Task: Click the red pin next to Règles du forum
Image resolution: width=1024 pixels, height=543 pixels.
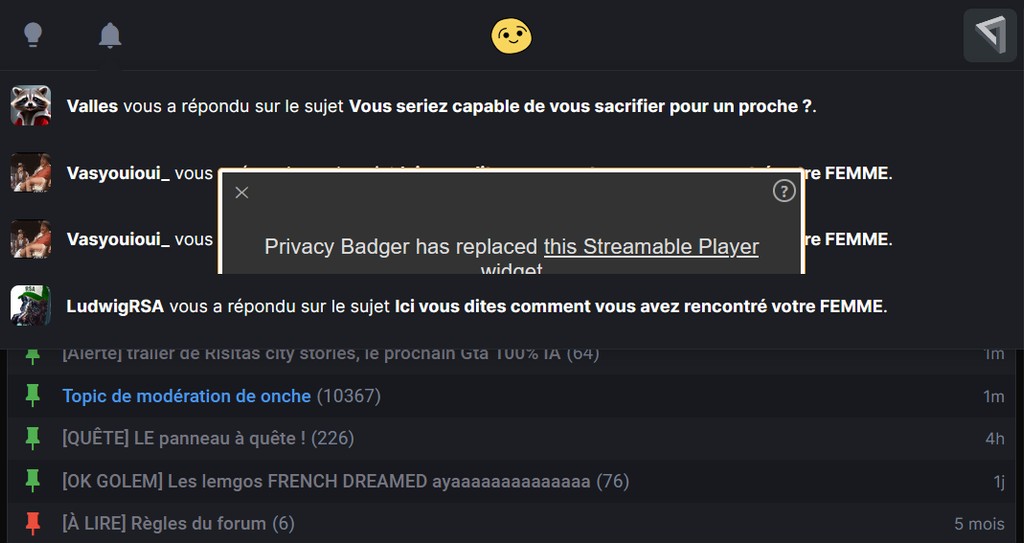Action: (x=33, y=523)
